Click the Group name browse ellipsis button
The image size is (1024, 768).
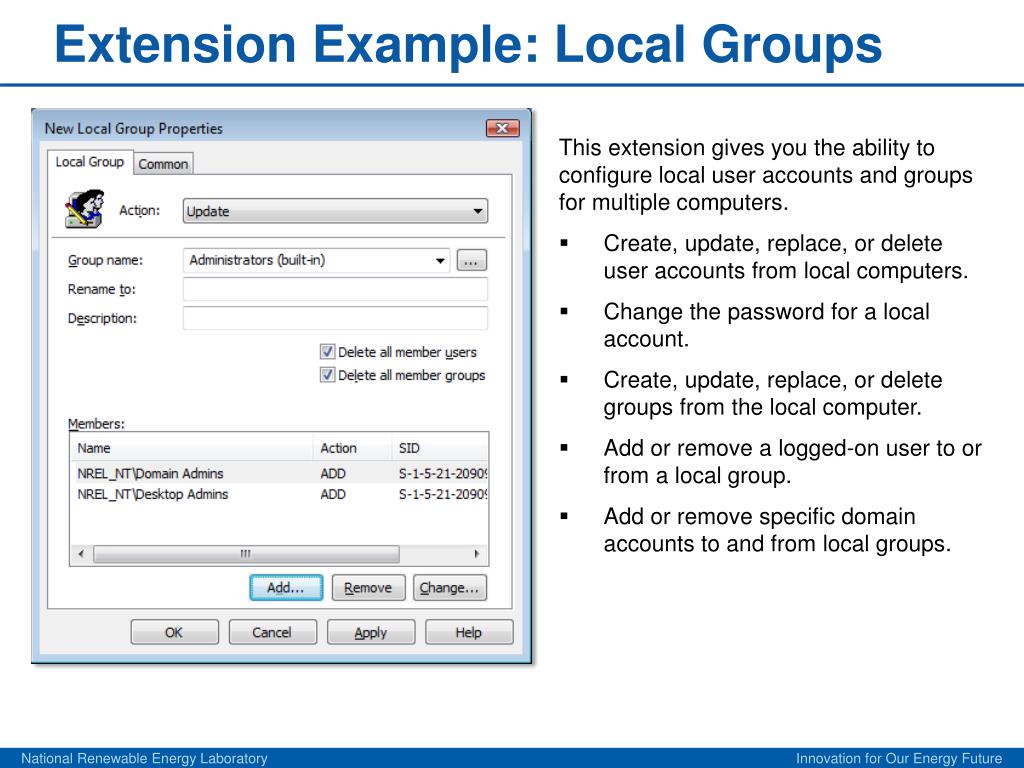click(x=471, y=261)
